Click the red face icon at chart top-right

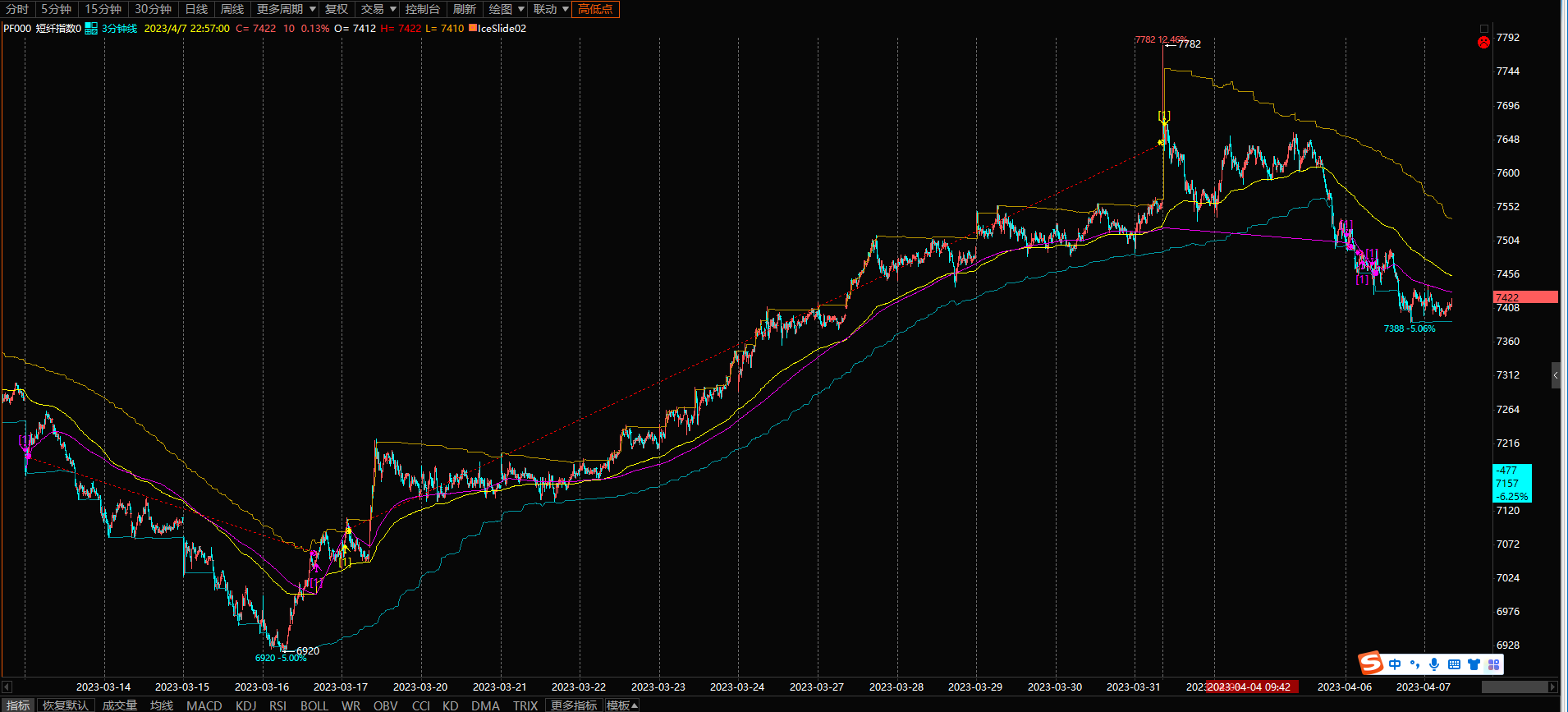tap(1483, 42)
